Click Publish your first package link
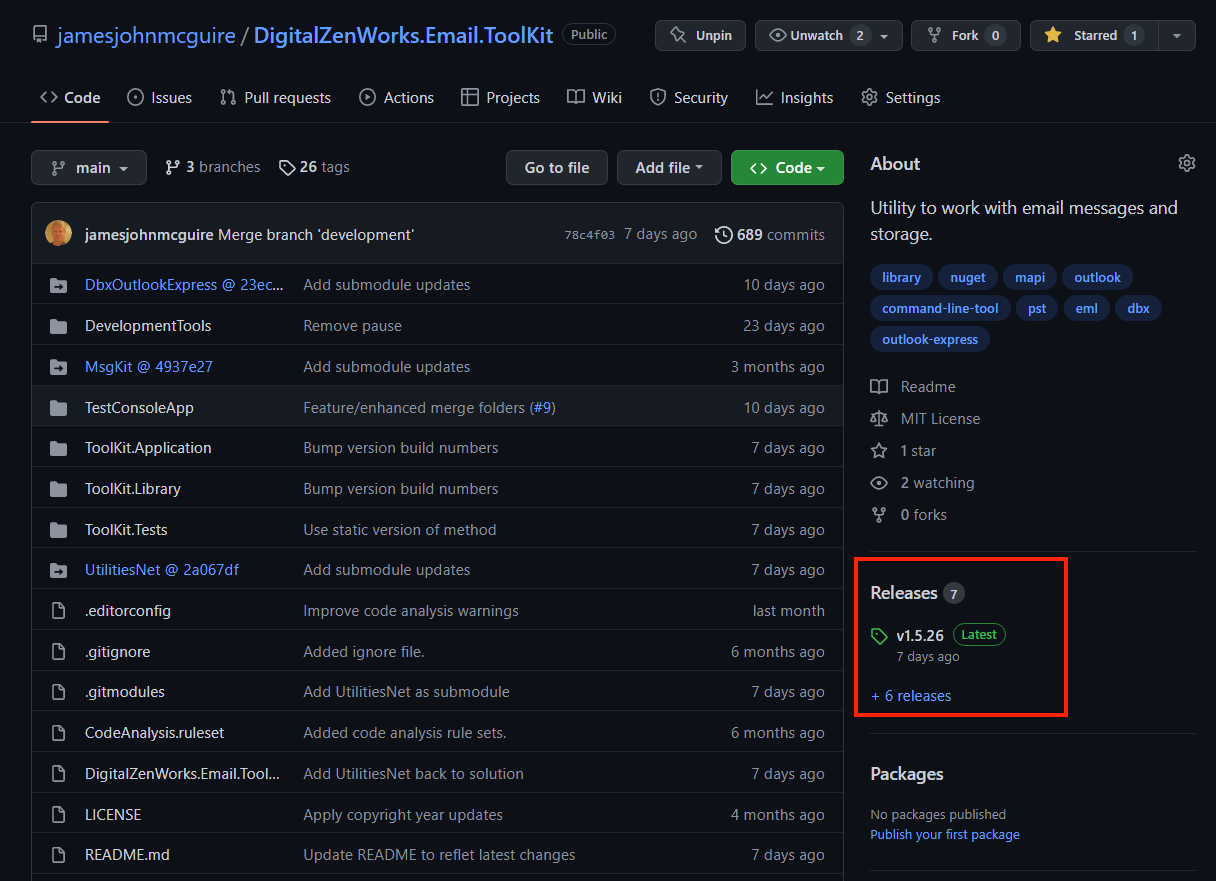This screenshot has height=881, width=1216. [945, 834]
